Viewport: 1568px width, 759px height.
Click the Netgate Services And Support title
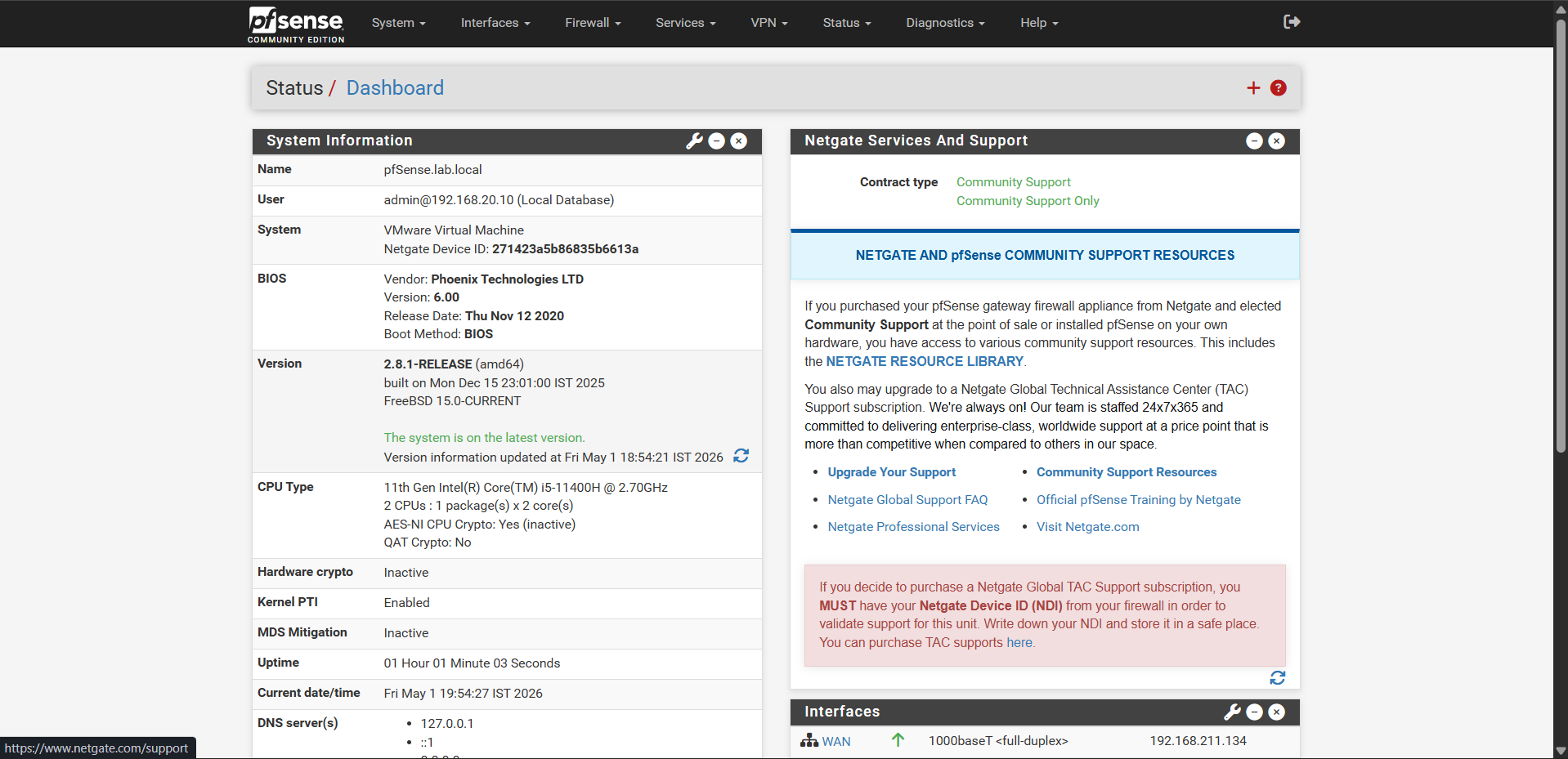916,141
